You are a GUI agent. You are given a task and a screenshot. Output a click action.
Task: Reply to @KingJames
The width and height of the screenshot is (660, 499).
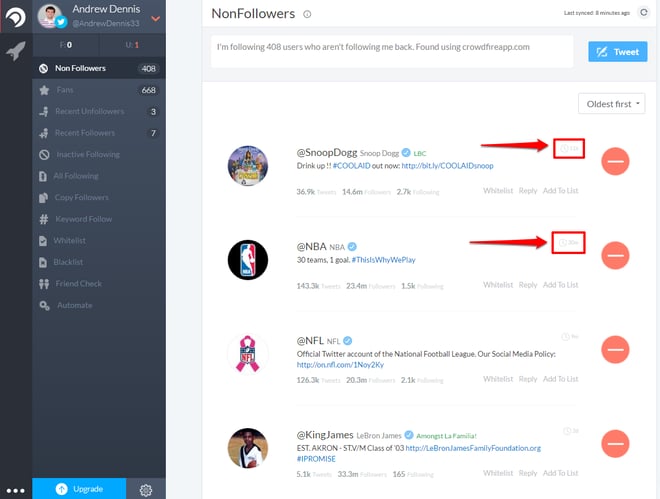click(528, 473)
